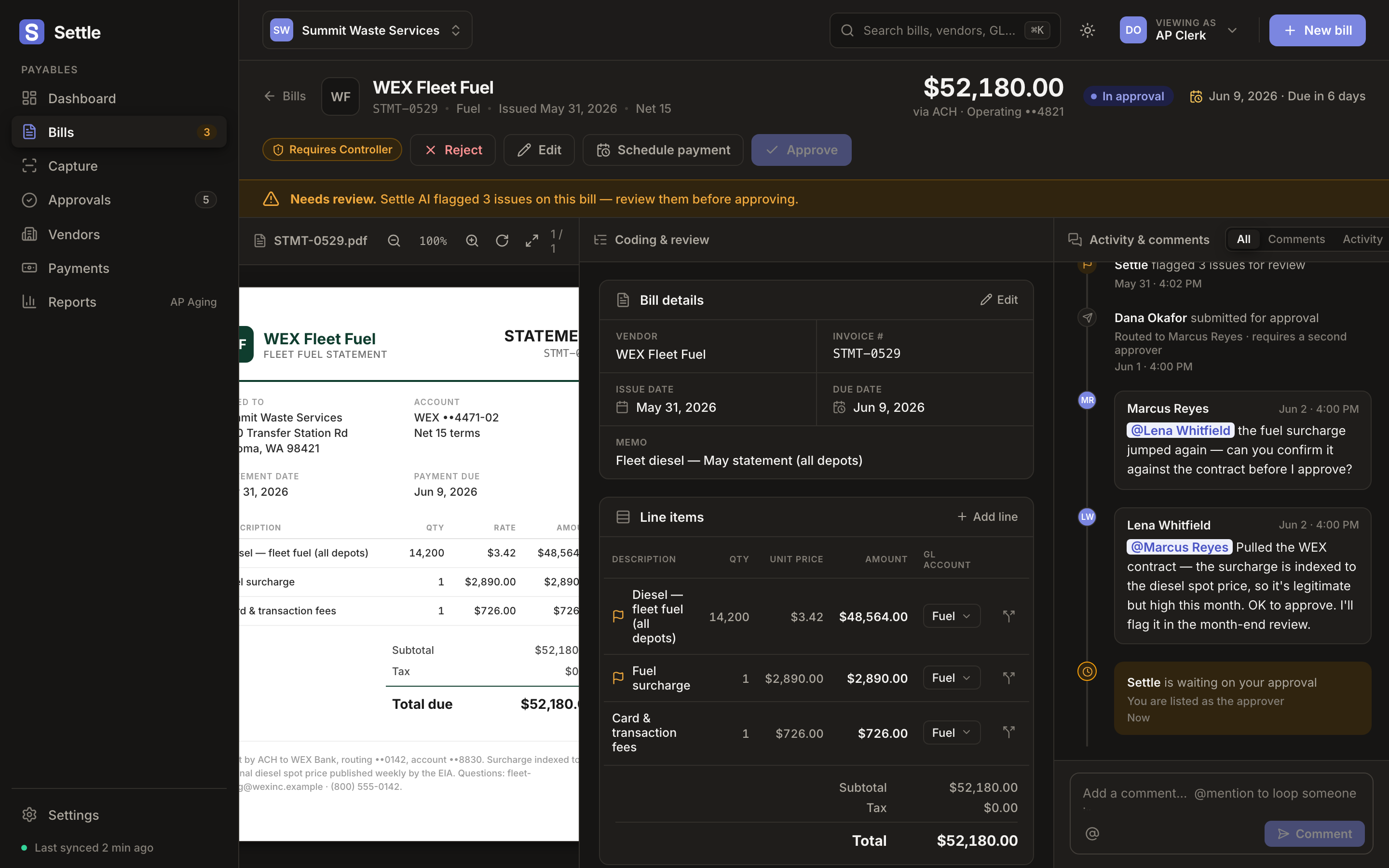
Task: Rotate the STMT-0529.pdf document
Action: coord(502,241)
